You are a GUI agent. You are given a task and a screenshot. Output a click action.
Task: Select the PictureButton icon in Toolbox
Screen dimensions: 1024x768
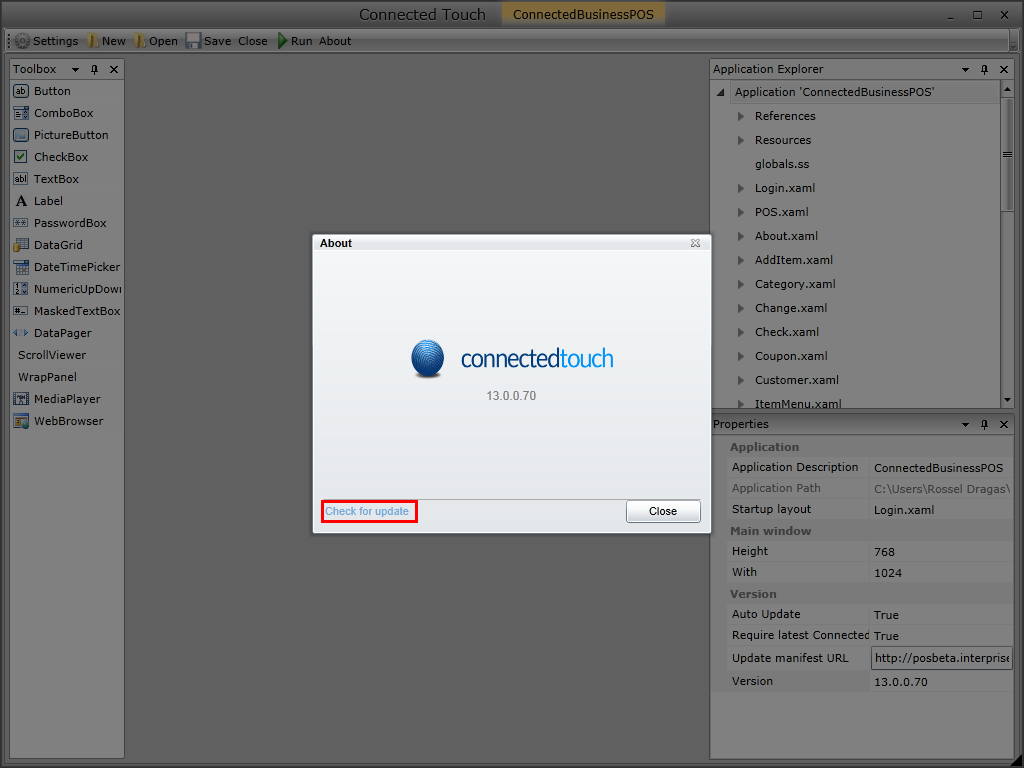[x=21, y=135]
